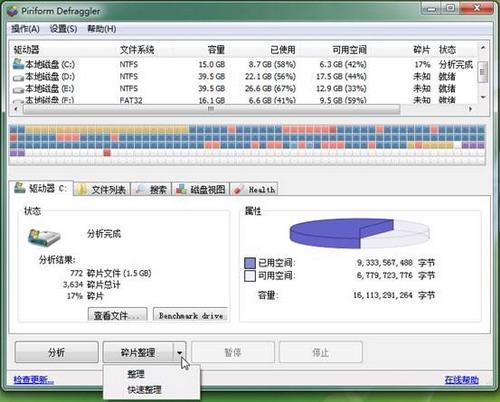Open the 帮助(H) menu
Viewport: 500px width, 402px height.
tap(102, 29)
